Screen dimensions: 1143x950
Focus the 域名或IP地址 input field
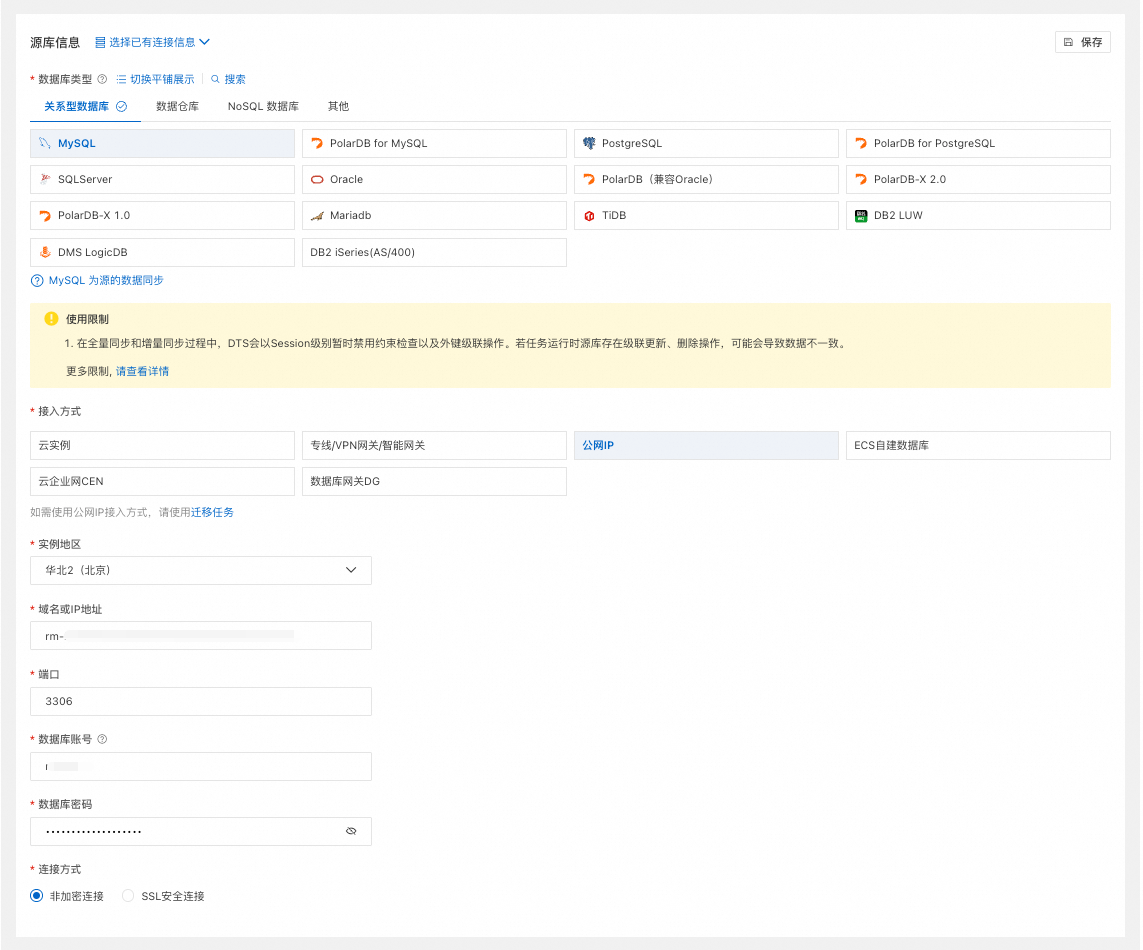click(200, 636)
